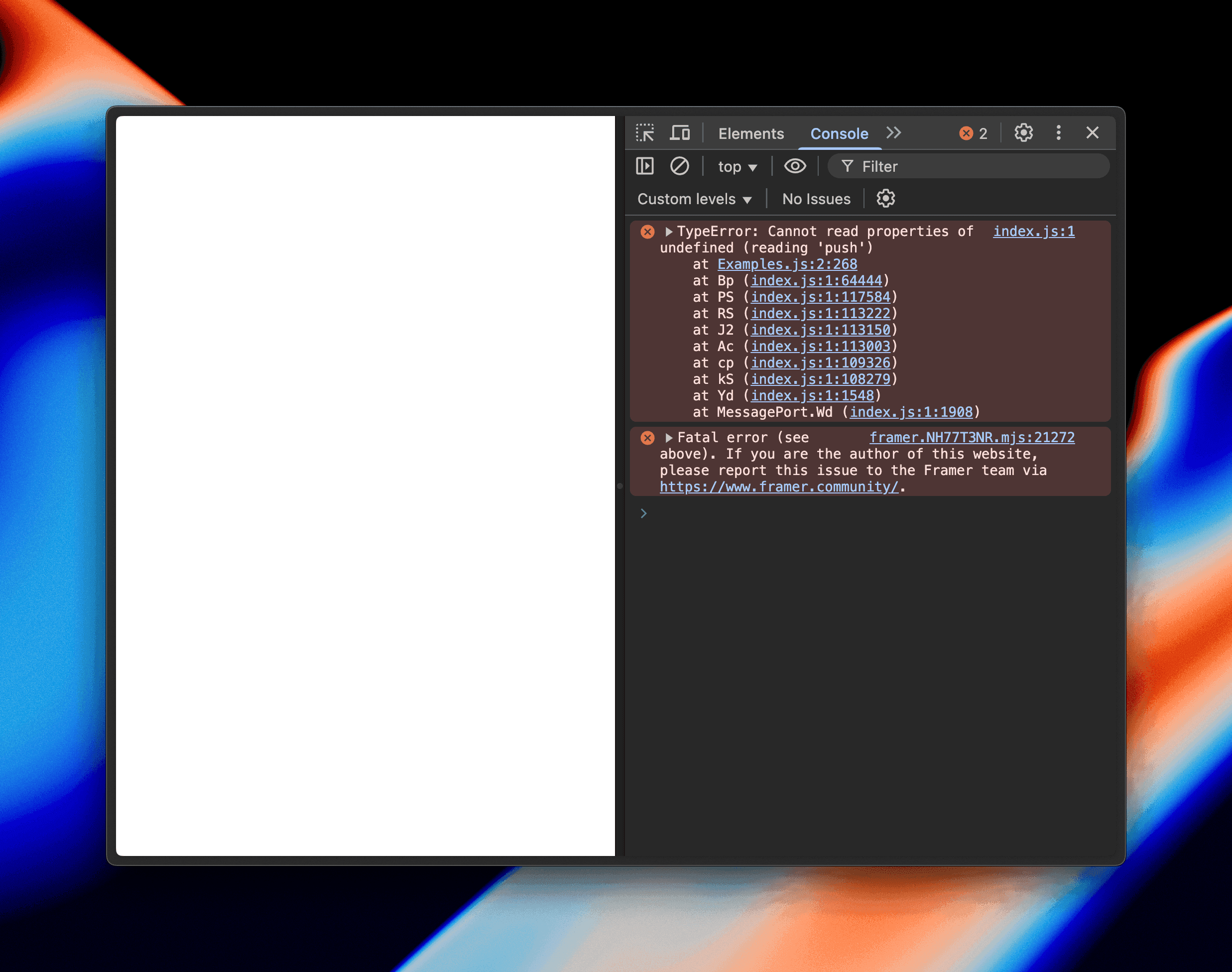Show more tabs with double chevron
The width and height of the screenshot is (1232, 972).
coord(894,133)
